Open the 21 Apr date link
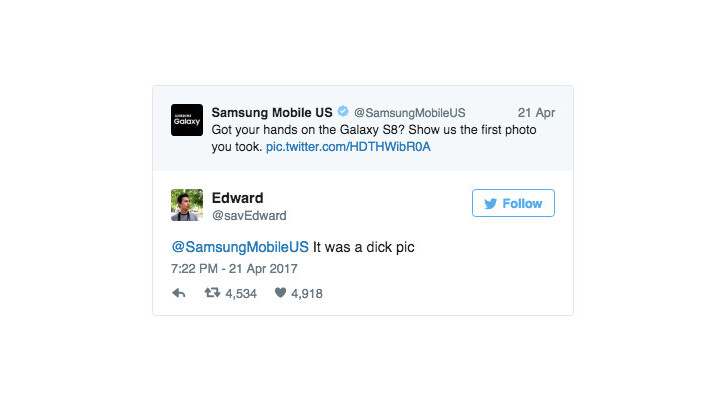The width and height of the screenshot is (711, 400). point(536,113)
